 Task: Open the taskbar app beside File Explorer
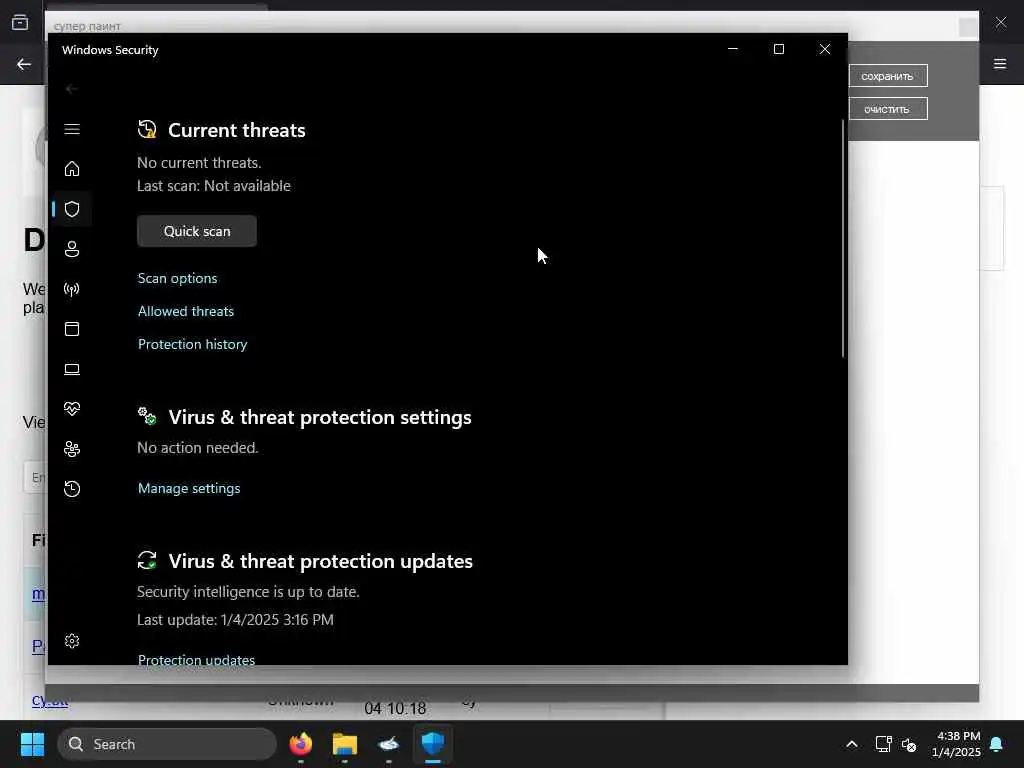coord(389,744)
